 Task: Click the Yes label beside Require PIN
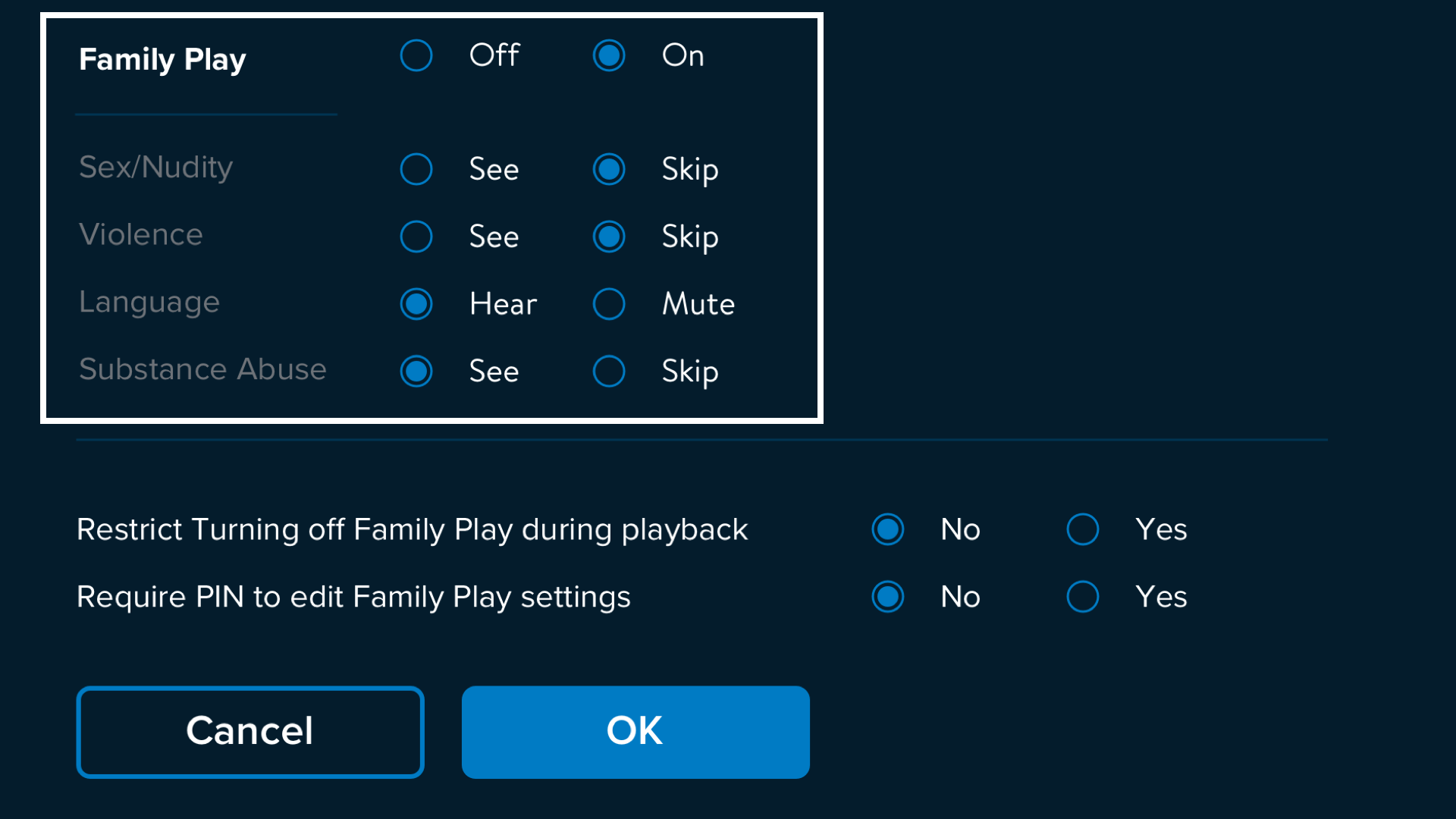[x=1161, y=597]
